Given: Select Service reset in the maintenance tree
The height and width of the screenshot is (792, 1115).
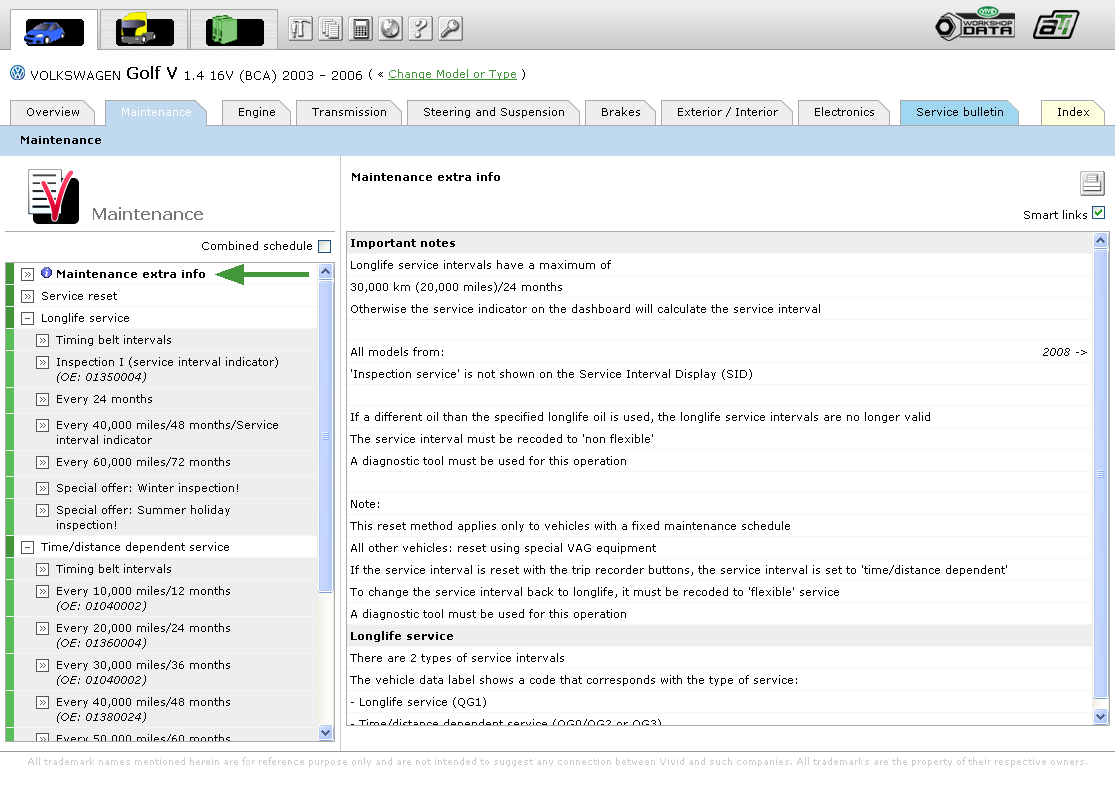Looking at the screenshot, I should point(79,296).
